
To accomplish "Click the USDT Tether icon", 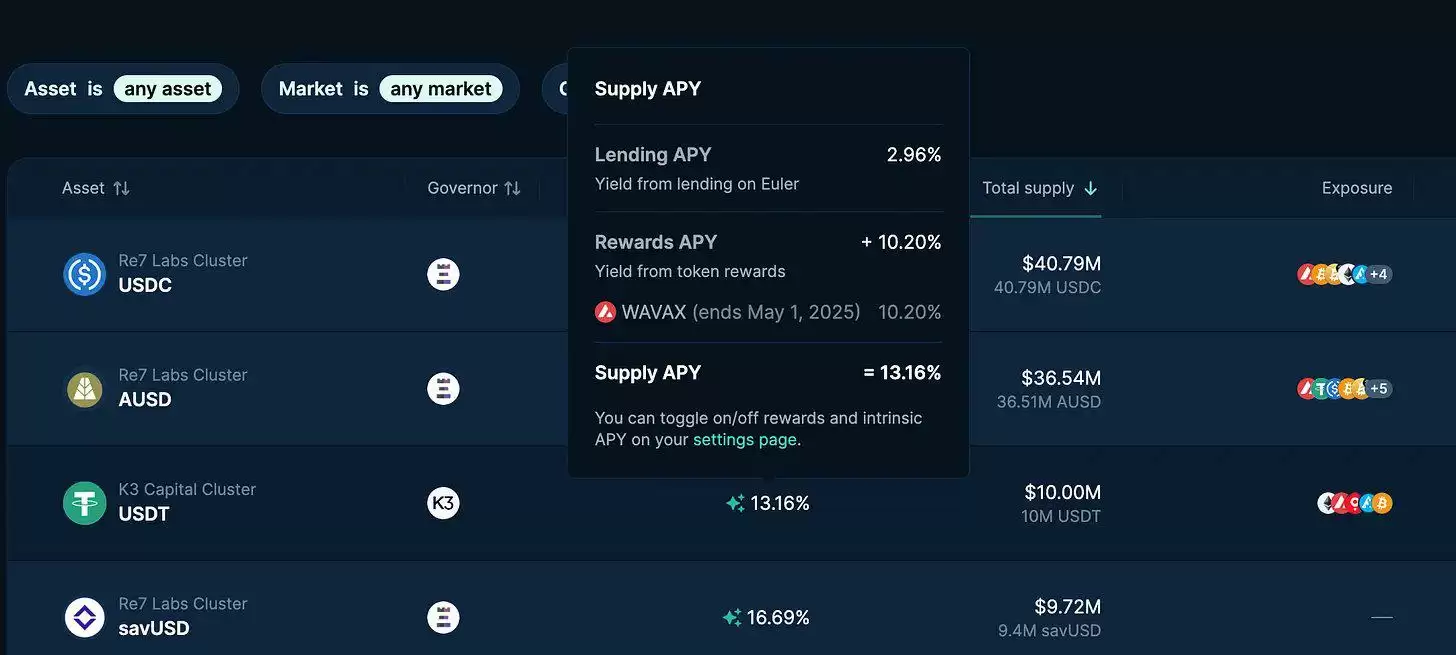I will click(84, 503).
